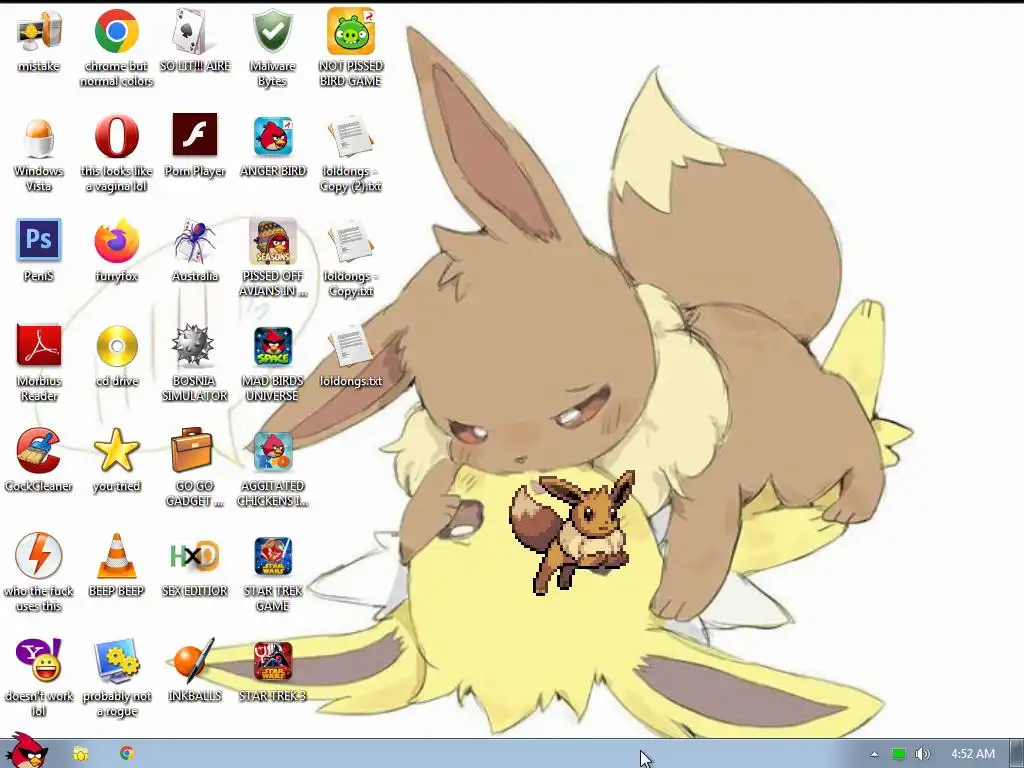This screenshot has width=1024, height=768.
Task: Click the Show Desktop strip
Action: tap(1017, 754)
